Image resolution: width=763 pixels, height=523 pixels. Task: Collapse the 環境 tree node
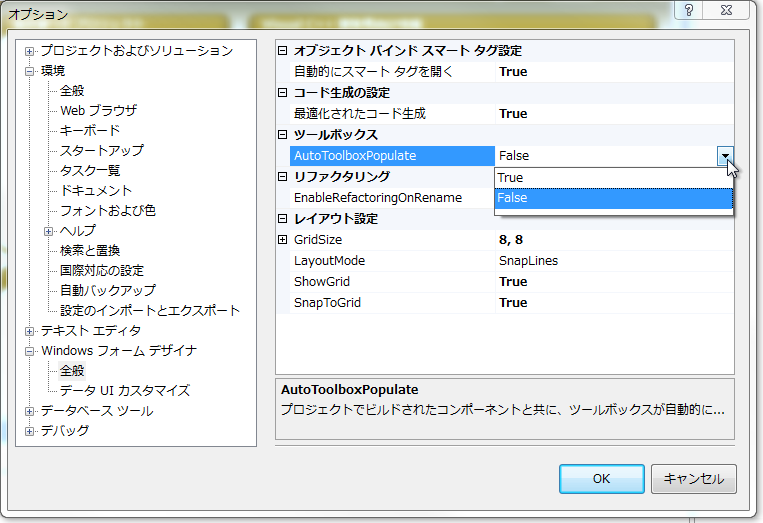click(x=30, y=71)
